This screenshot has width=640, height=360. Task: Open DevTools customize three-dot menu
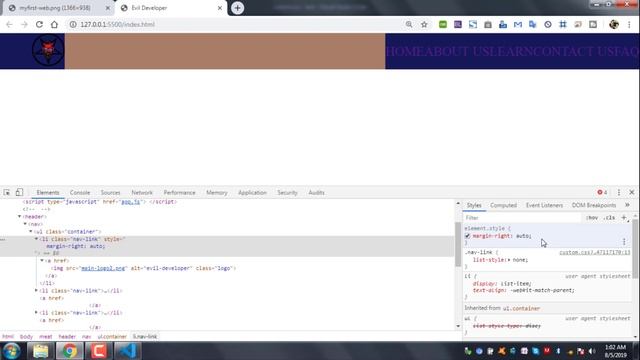tap(619, 192)
